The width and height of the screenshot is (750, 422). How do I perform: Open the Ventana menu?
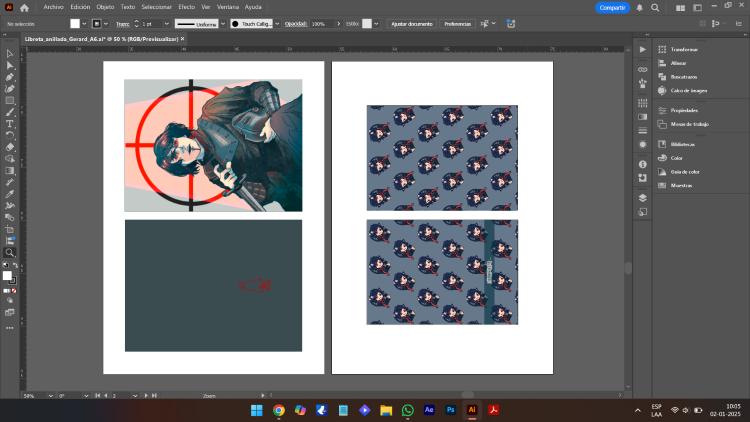[228, 7]
